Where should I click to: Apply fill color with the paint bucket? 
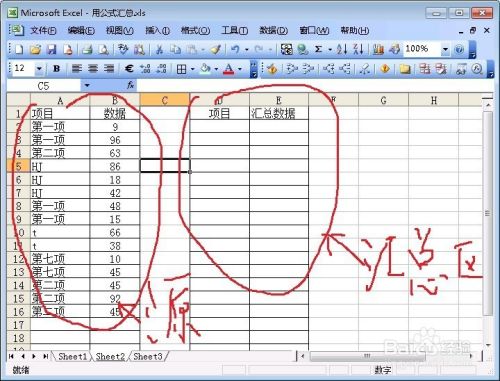(205, 69)
